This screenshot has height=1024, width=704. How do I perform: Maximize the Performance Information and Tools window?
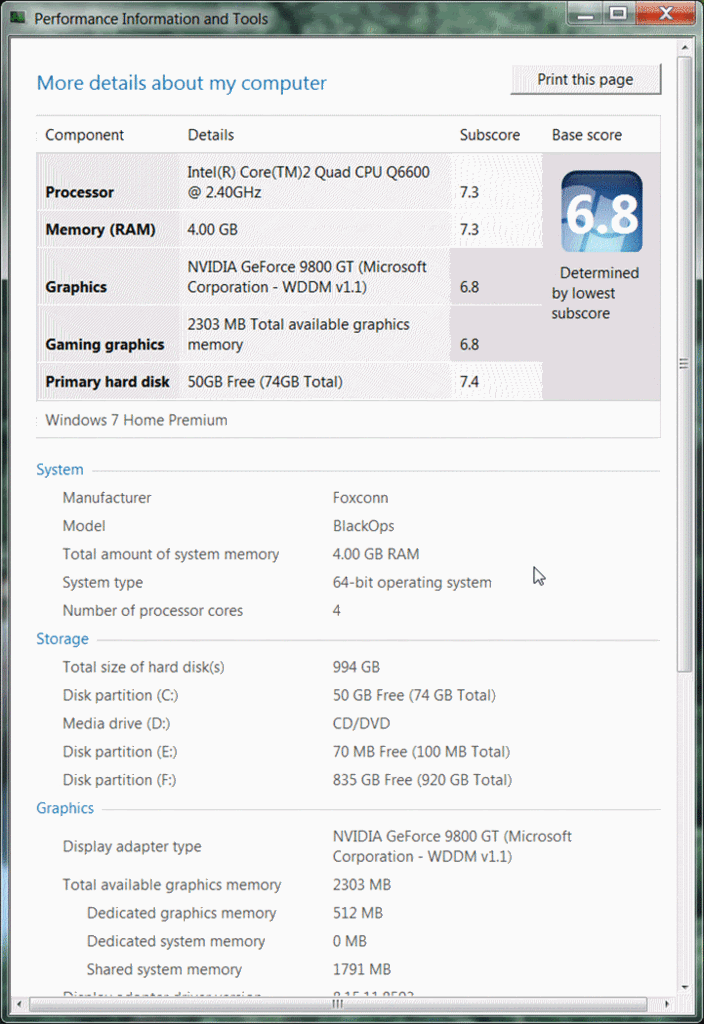tap(618, 13)
